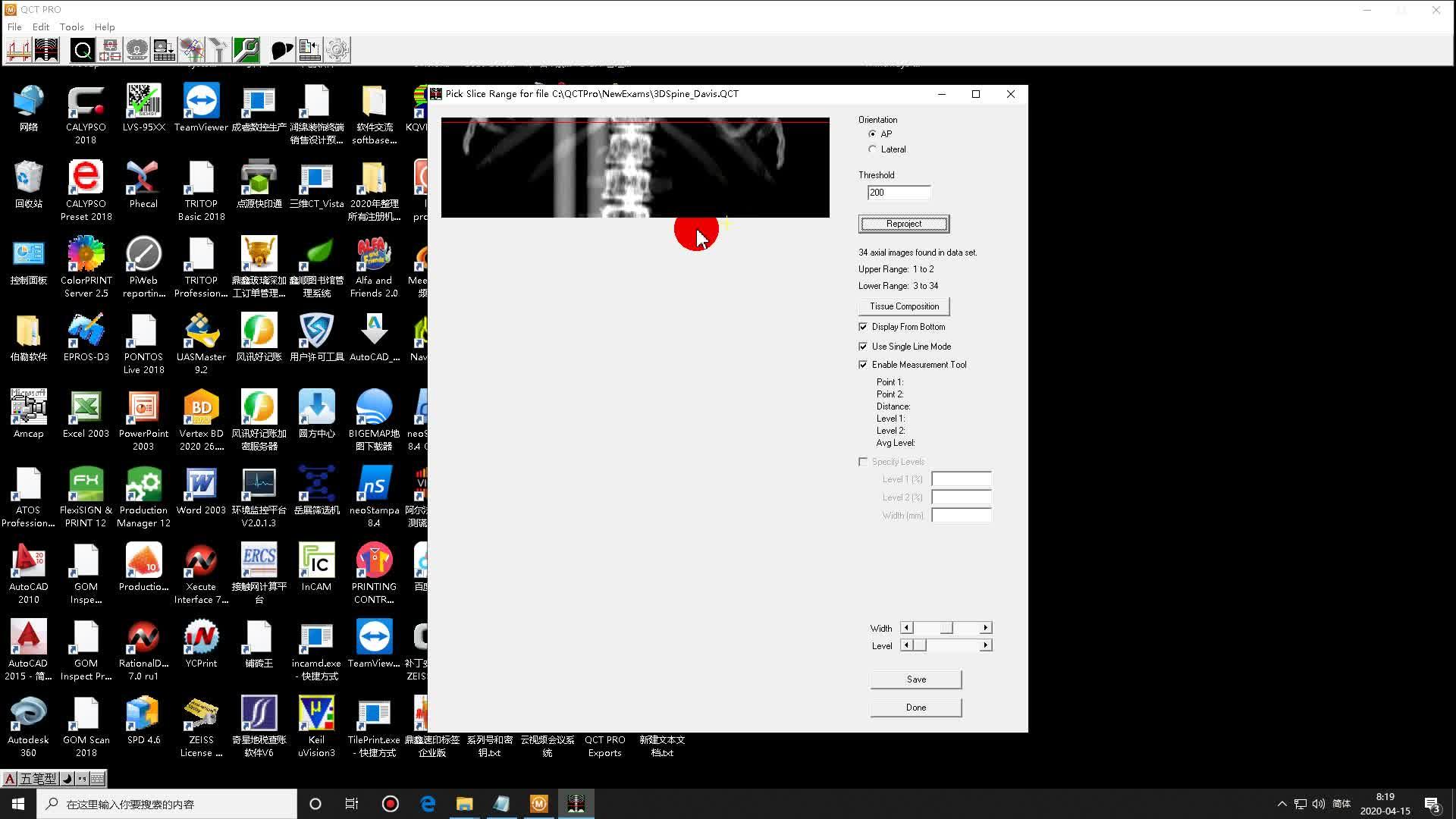The height and width of the screenshot is (819, 1456).
Task: Toggle Use Single Line Mode checkbox
Action: click(863, 347)
